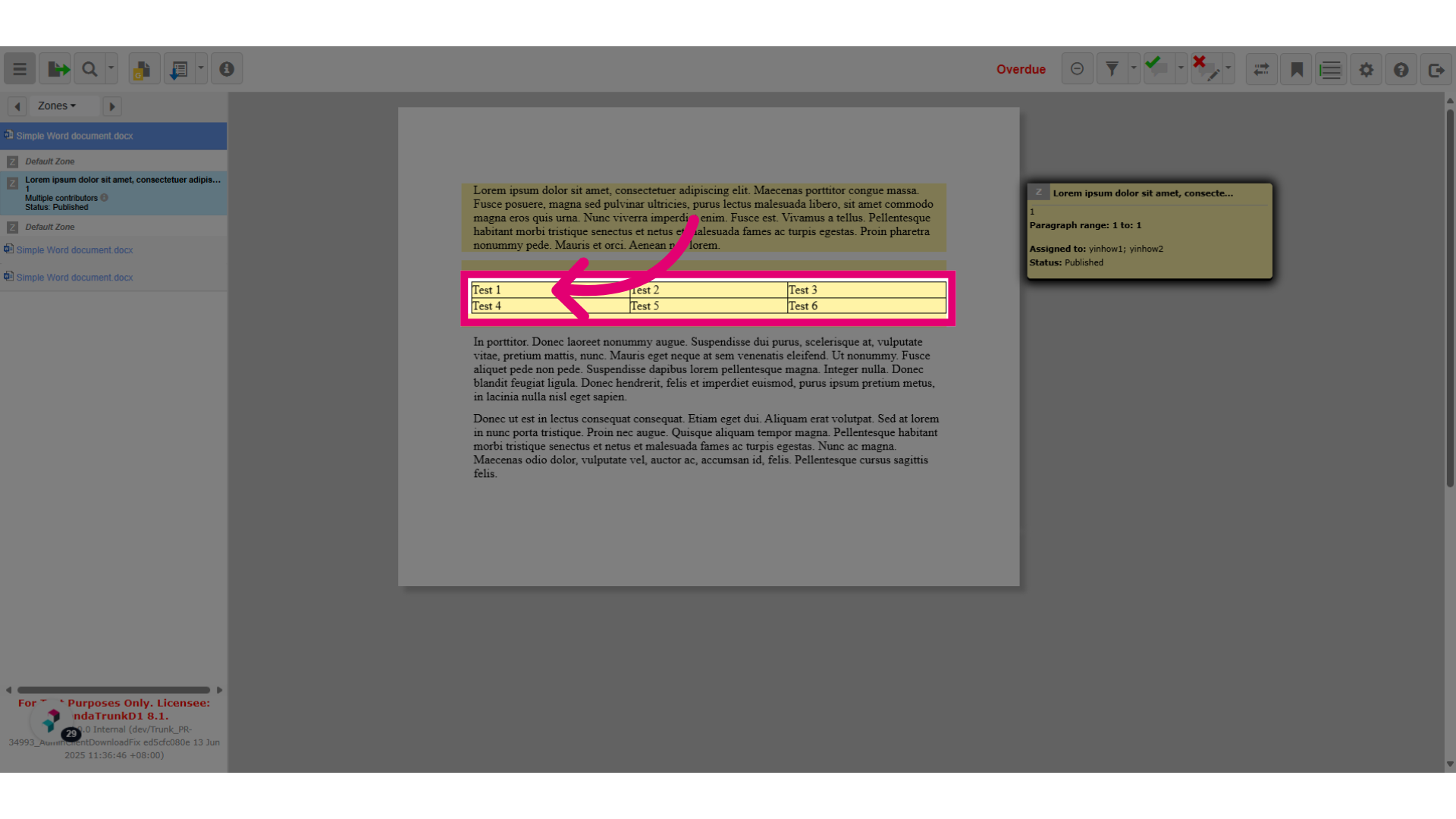Open the last Simple Word document.docx link
Viewport: 1456px width, 819px height.
coord(74,278)
